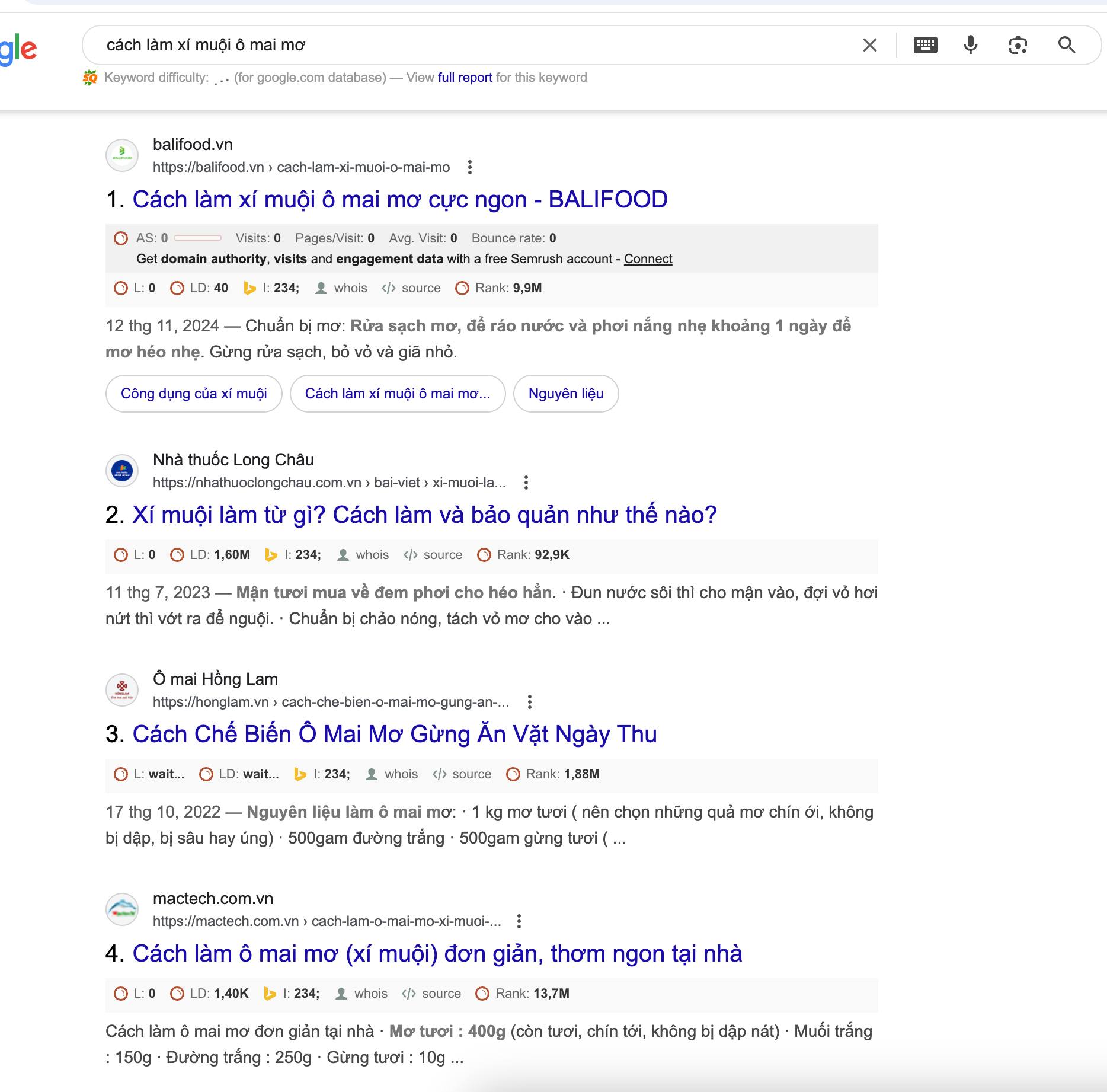The height and width of the screenshot is (1092, 1107).
Task: Click inside the Google search text field
Action: pyautogui.click(x=474, y=45)
